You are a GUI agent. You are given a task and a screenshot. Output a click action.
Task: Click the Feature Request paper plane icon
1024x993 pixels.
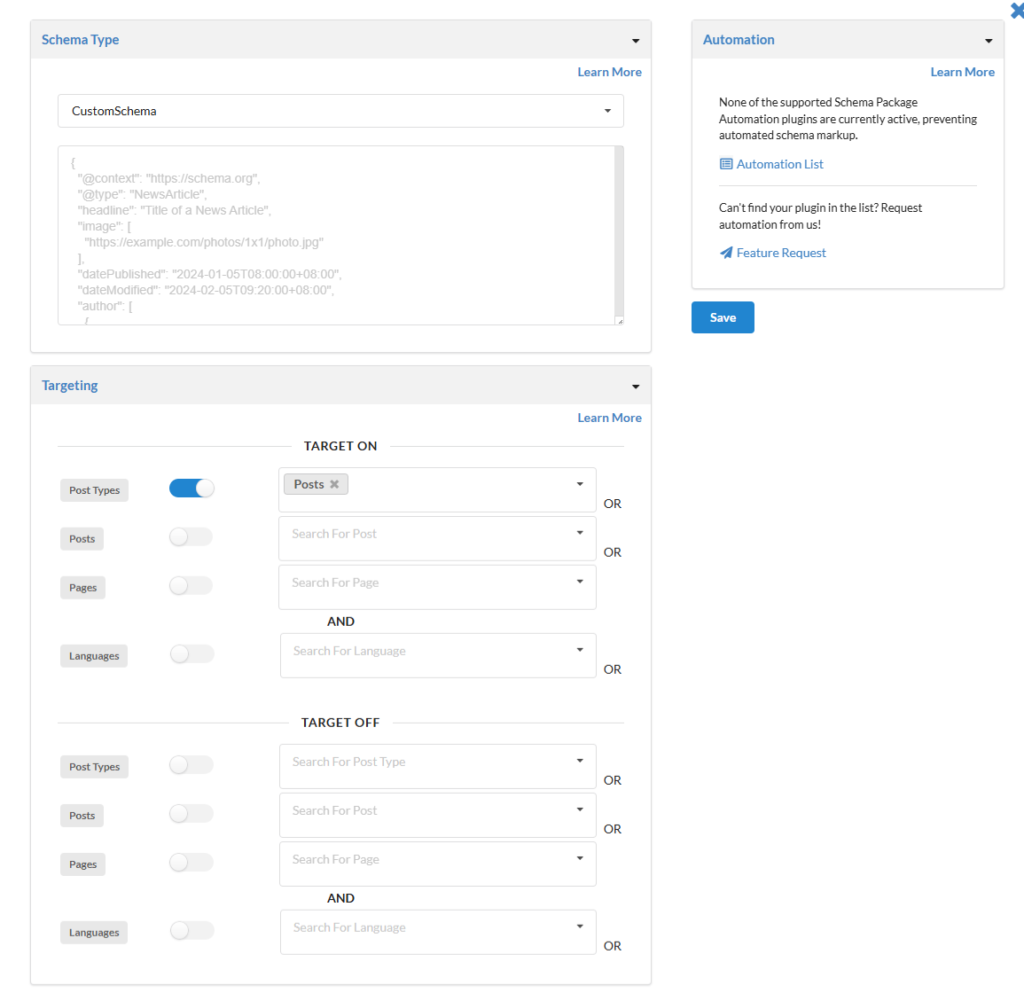coord(726,253)
